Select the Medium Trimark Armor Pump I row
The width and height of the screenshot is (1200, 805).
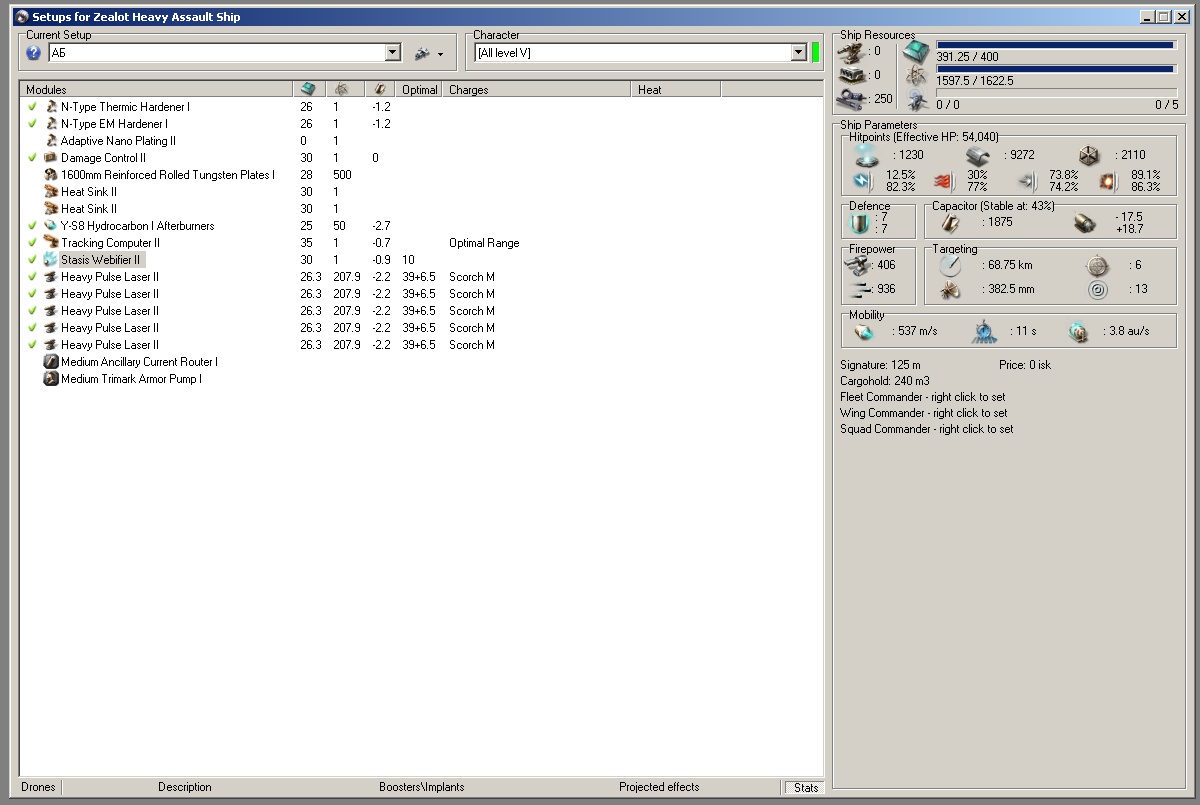coord(421,378)
